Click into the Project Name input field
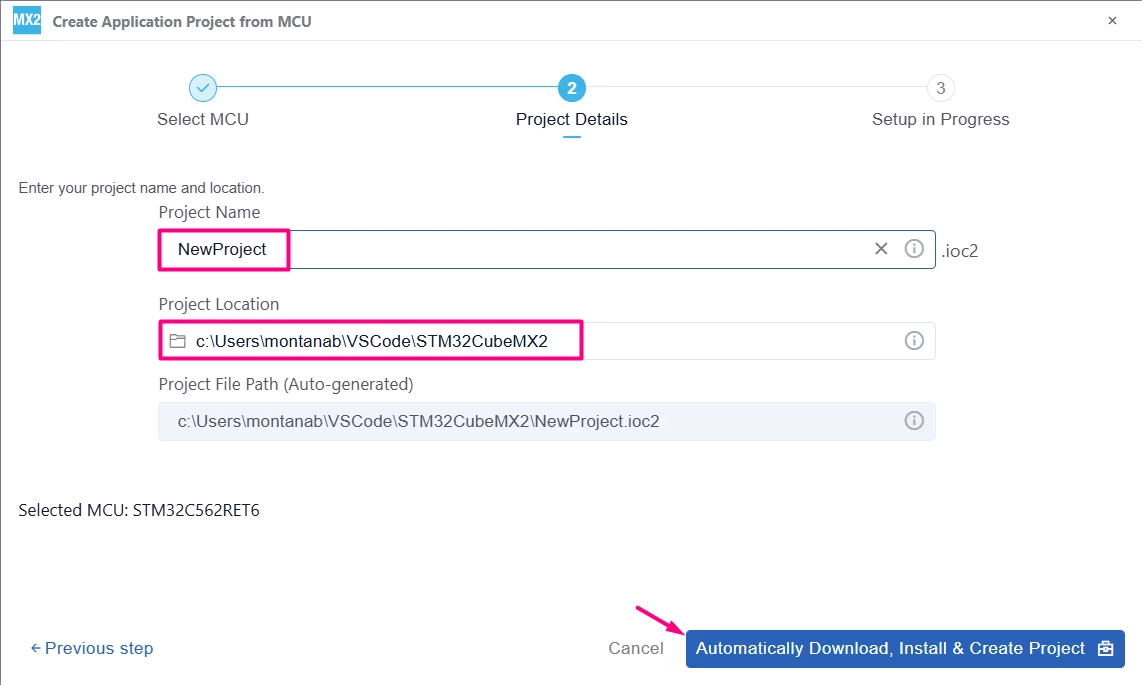Screen dimensions: 1142x685 coord(546,250)
